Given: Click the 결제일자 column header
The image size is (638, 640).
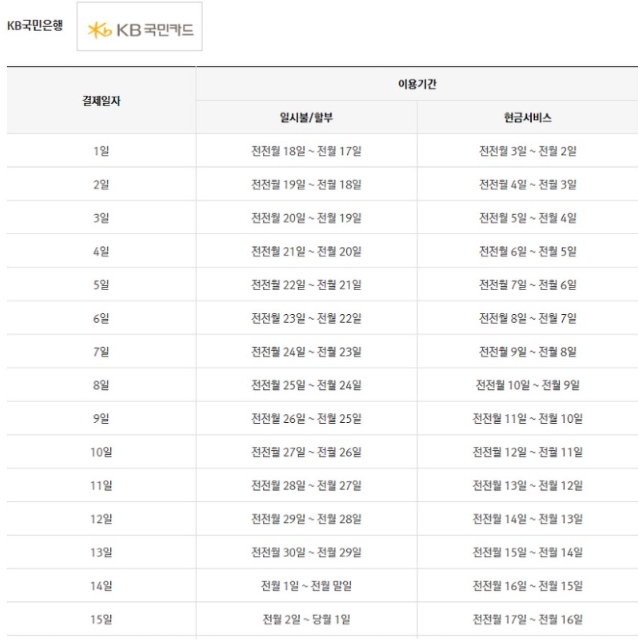Looking at the screenshot, I should click(101, 100).
